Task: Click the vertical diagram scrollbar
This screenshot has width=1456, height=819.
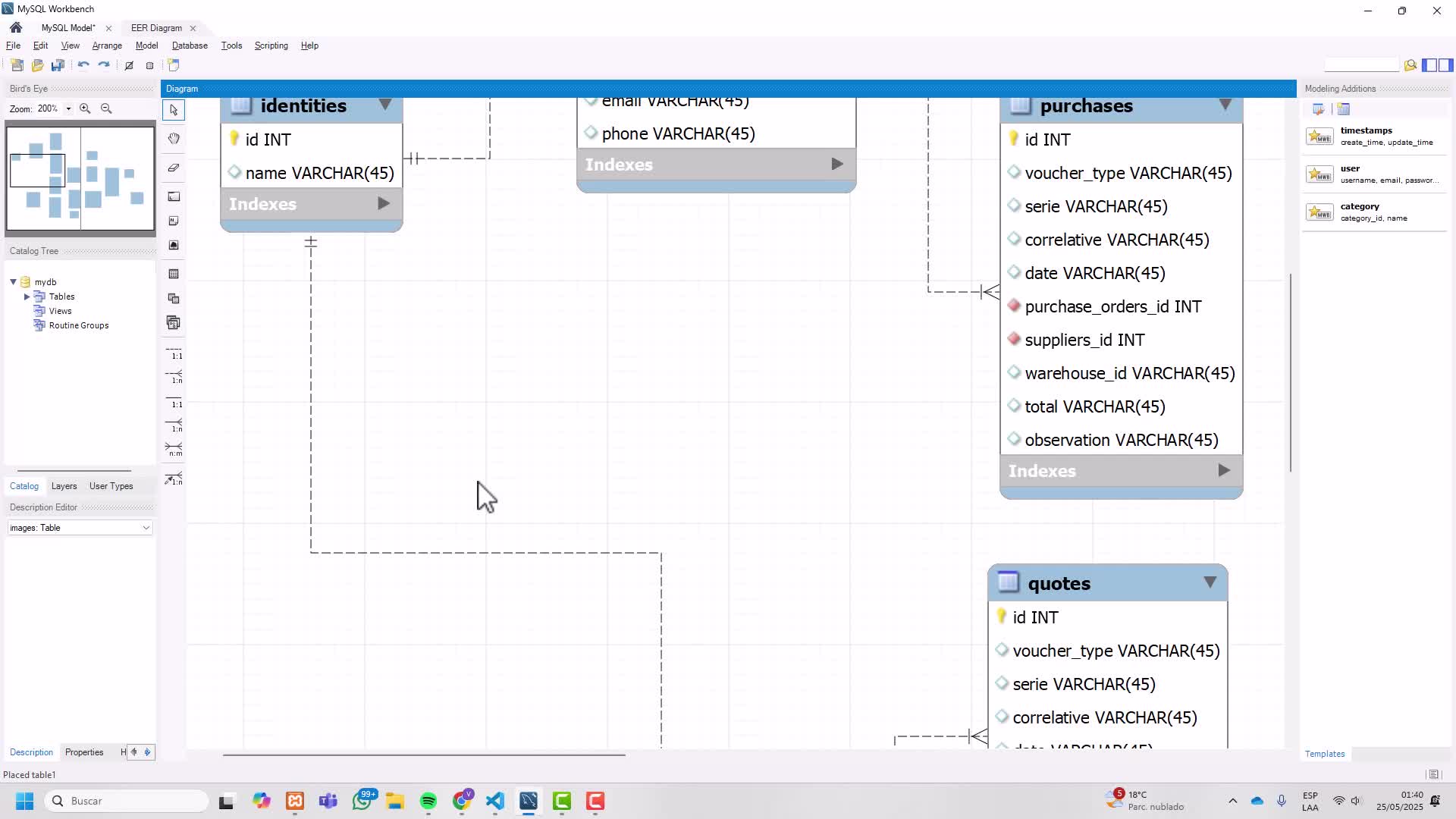Action: [x=1290, y=372]
